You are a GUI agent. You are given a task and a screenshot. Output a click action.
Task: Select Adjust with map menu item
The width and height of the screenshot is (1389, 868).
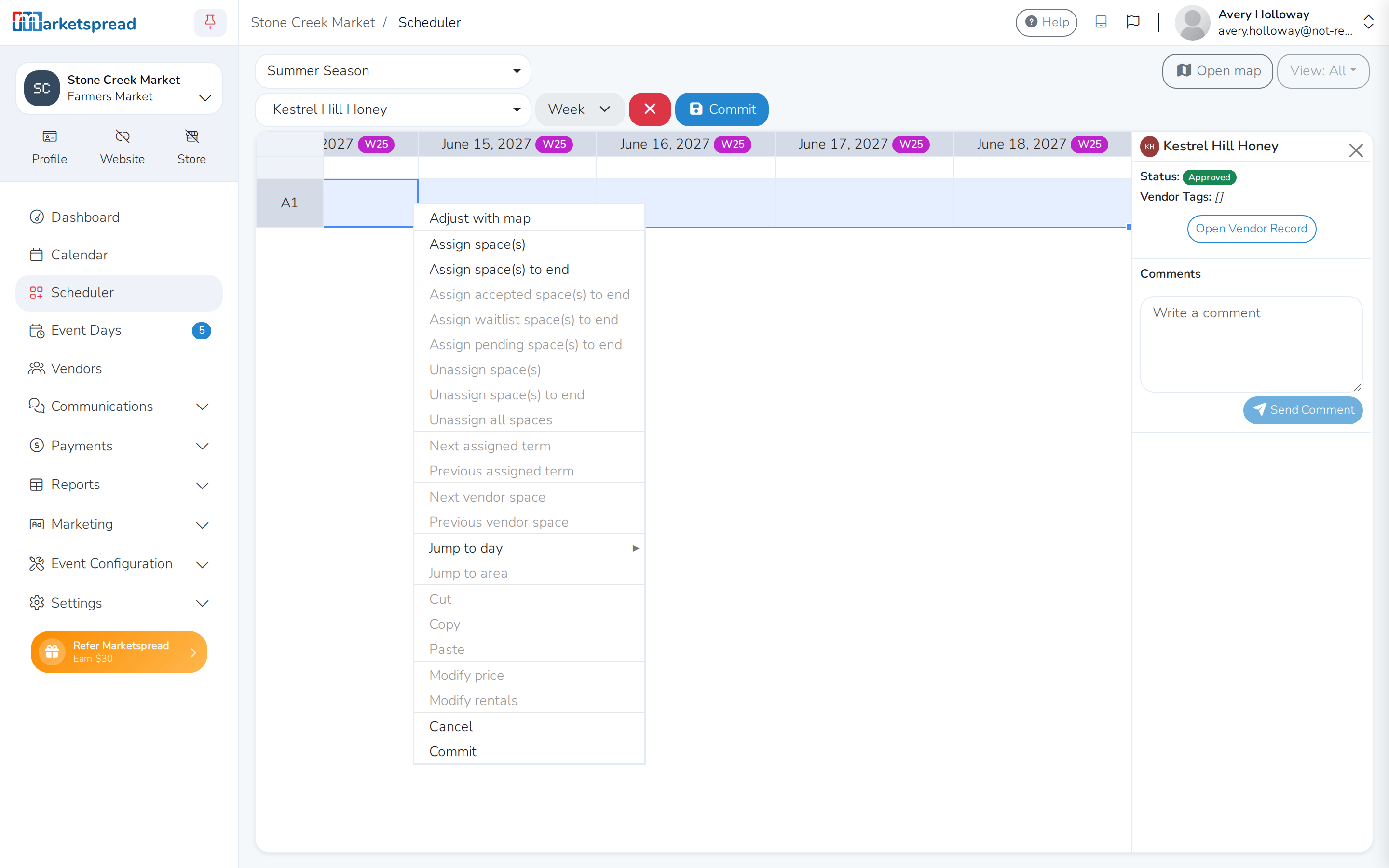click(529, 218)
